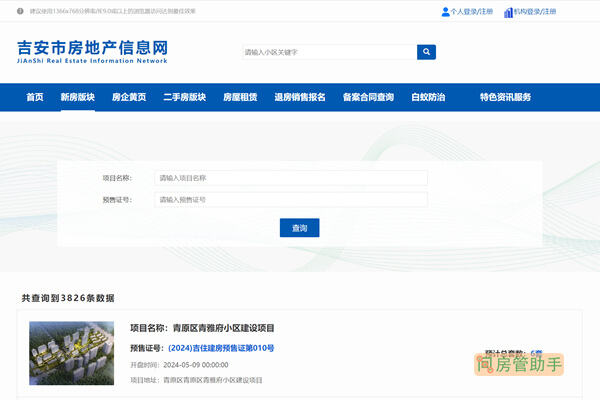Click the info icon beside browser tip
This screenshot has width=600, height=400.
tap(20, 11)
